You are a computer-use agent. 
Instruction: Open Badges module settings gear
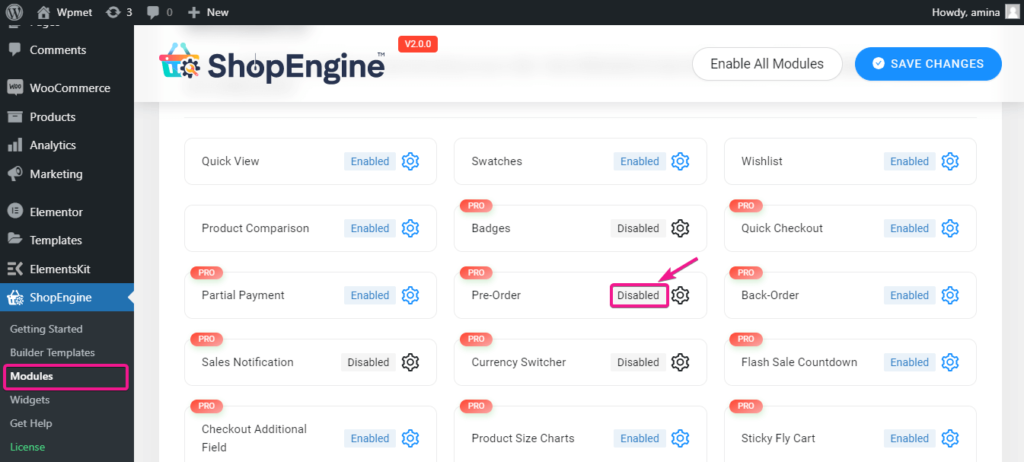(680, 228)
